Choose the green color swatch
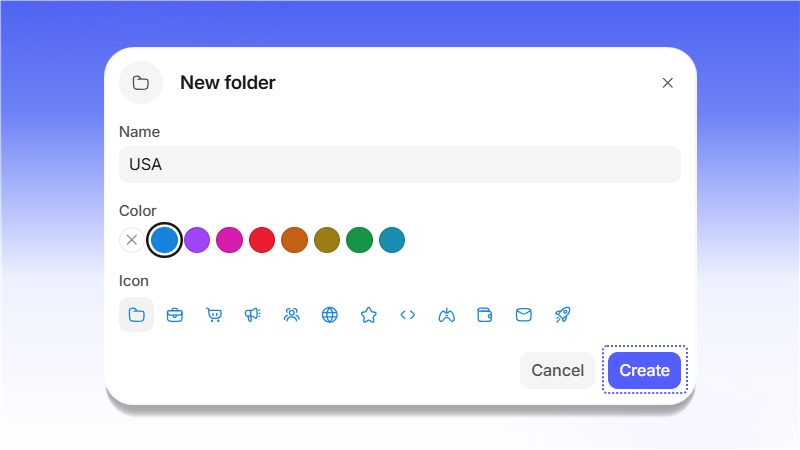 (359, 240)
